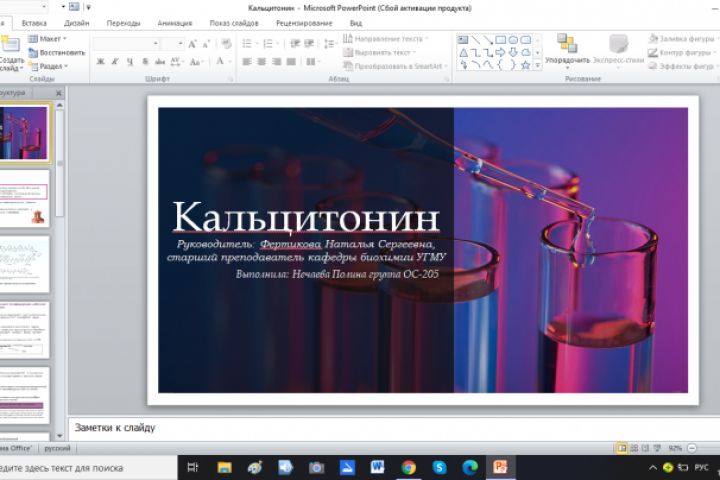Switch to the Рецензирование tab
Screen dimensions: 720x480
point(304,23)
